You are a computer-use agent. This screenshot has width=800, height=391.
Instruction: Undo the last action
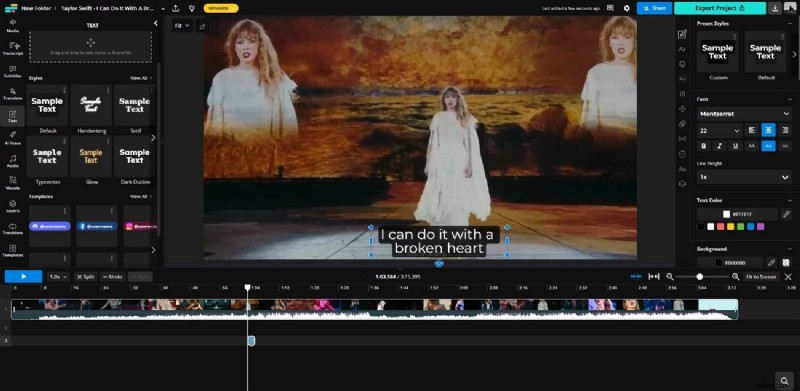pyautogui.click(x=112, y=276)
